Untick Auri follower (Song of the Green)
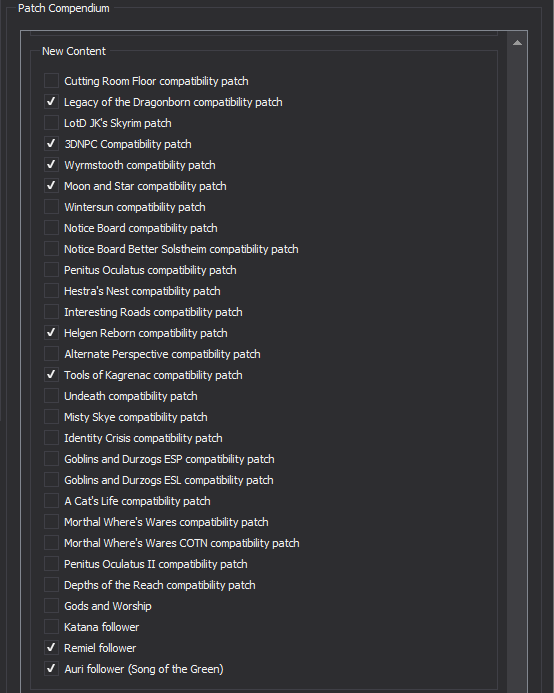This screenshot has height=693, width=554. coord(51,669)
